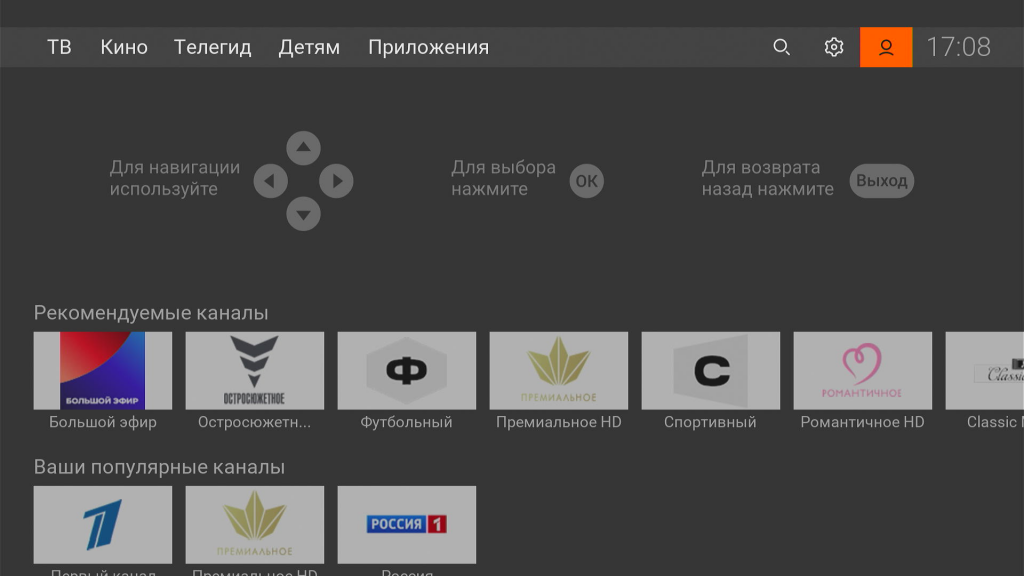Open the Романтичное HD channel tile

click(x=863, y=371)
